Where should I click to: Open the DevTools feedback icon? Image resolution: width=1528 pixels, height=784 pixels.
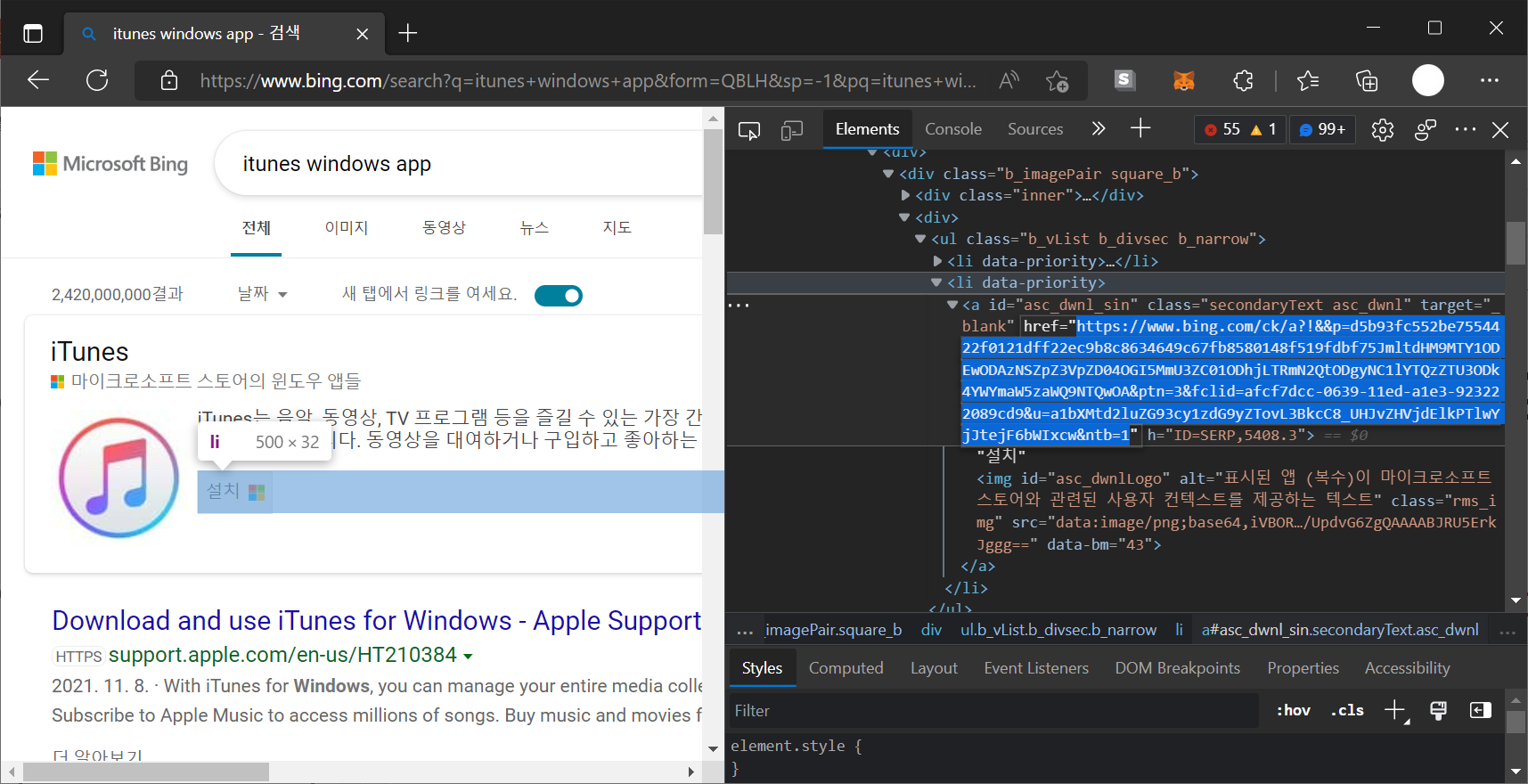coord(1426,130)
